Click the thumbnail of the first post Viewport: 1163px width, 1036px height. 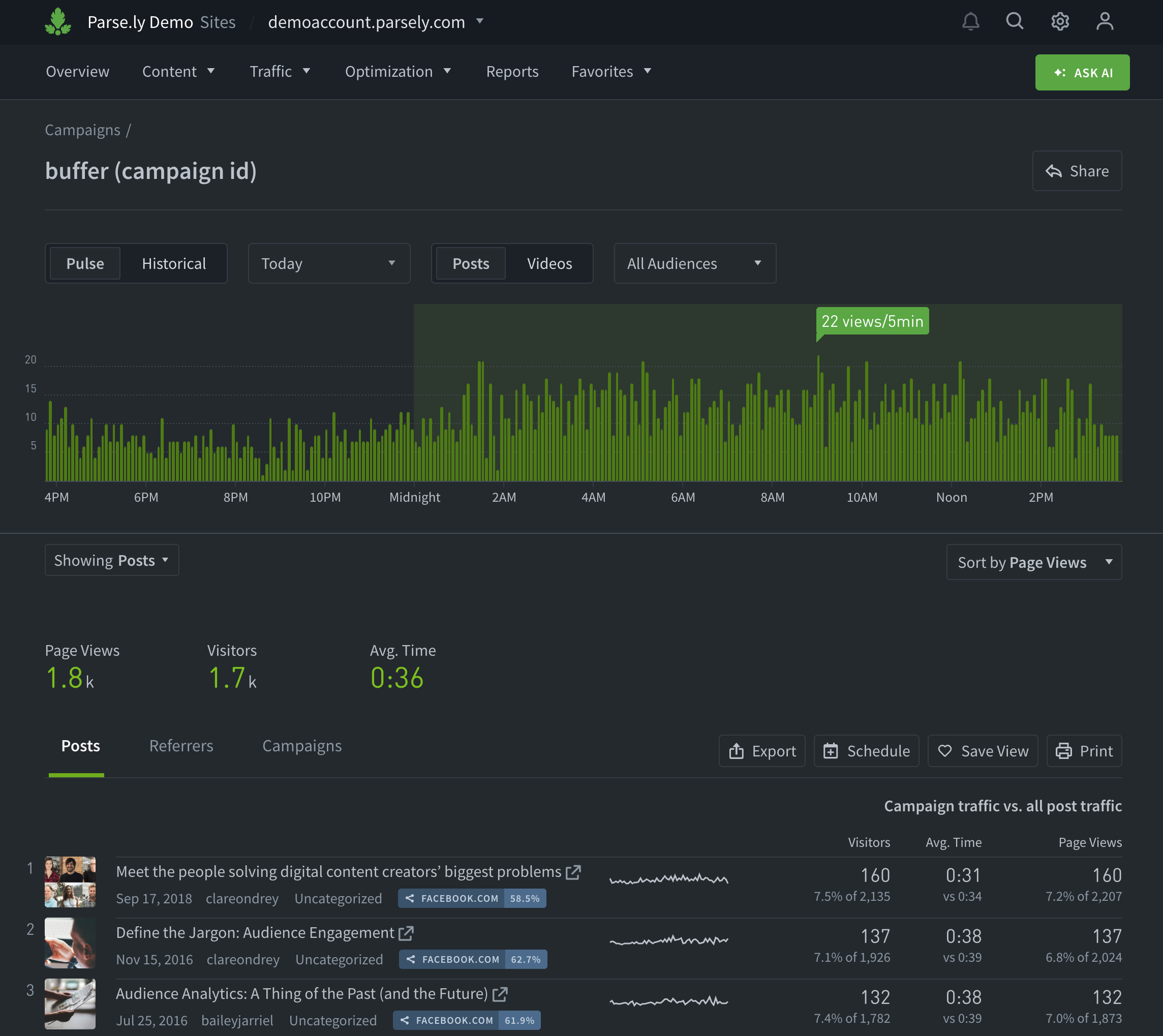(70, 881)
